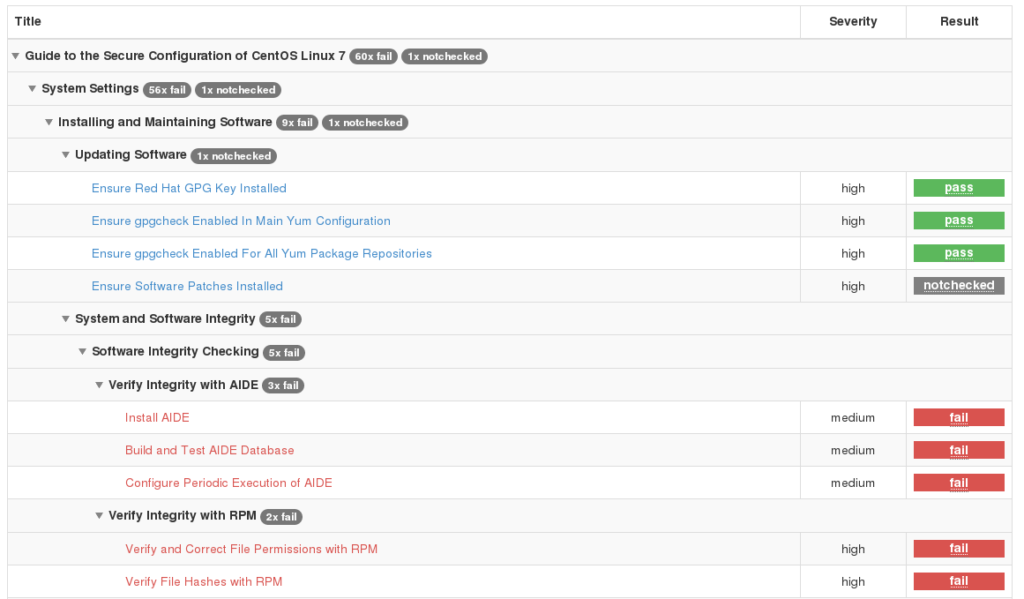This screenshot has width=1024, height=599.
Task: Click pass result for Main Yum Configuration
Action: point(958,221)
